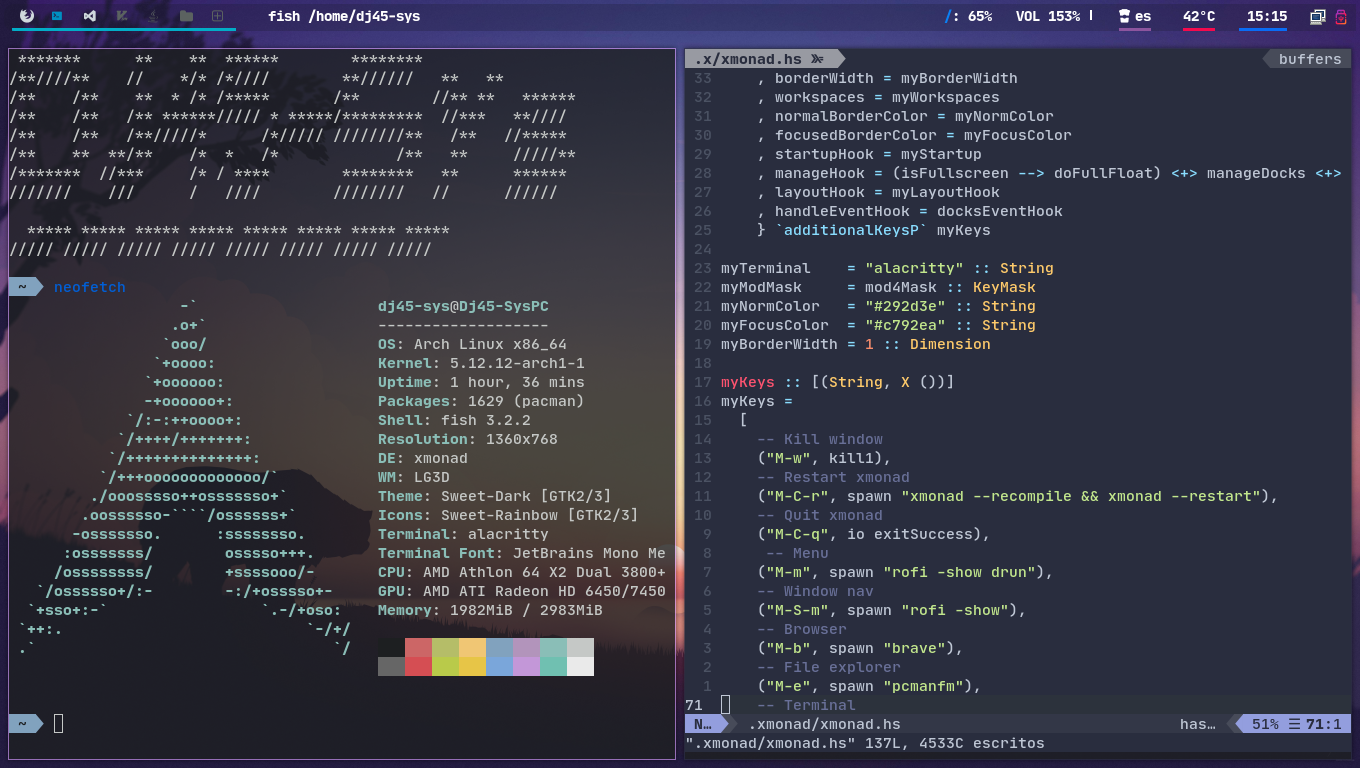Click the 'fish /home/dj45-sys' window title
Viewport: 1360px width, 768px height.
[344, 16]
